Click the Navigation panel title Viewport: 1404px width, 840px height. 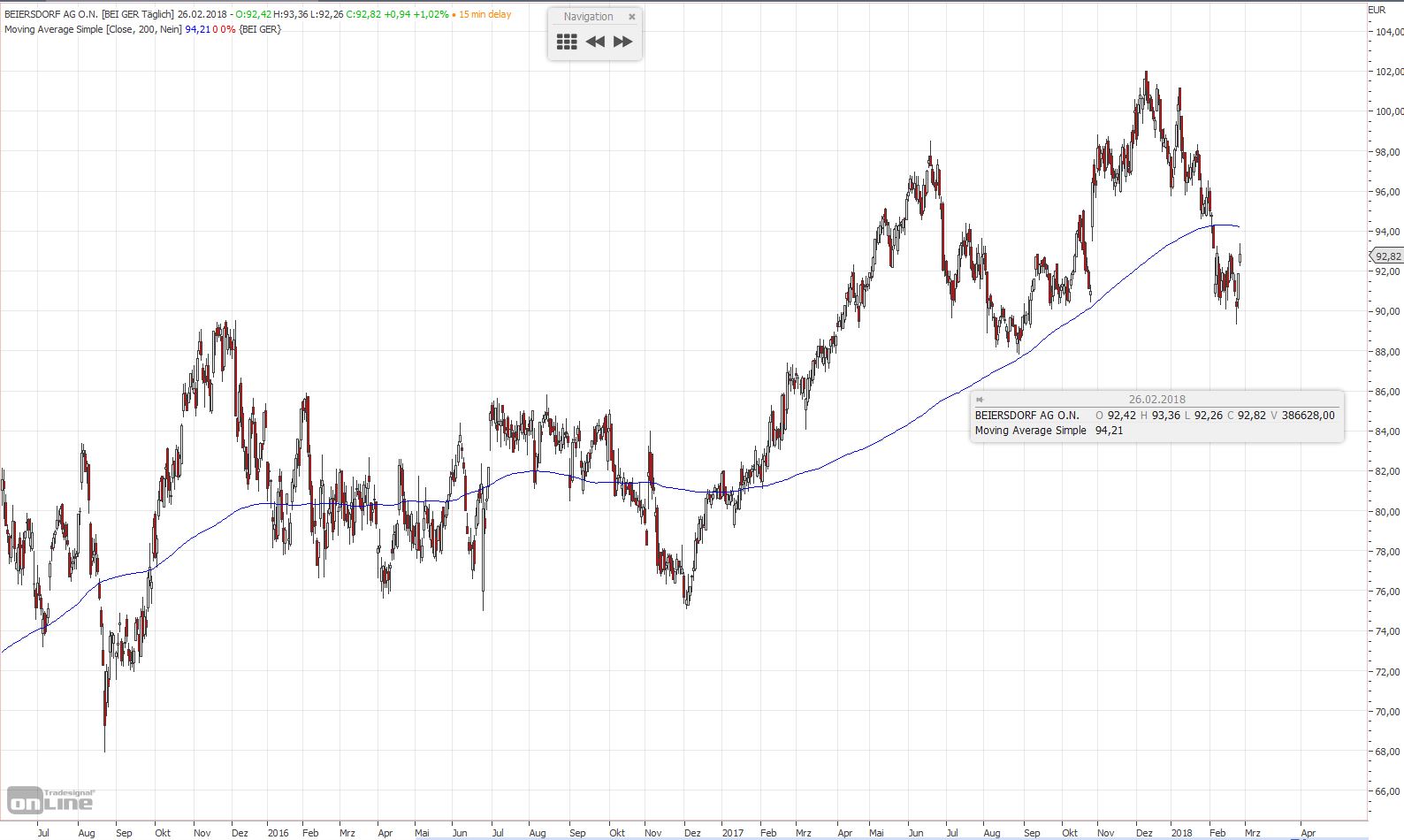click(588, 17)
